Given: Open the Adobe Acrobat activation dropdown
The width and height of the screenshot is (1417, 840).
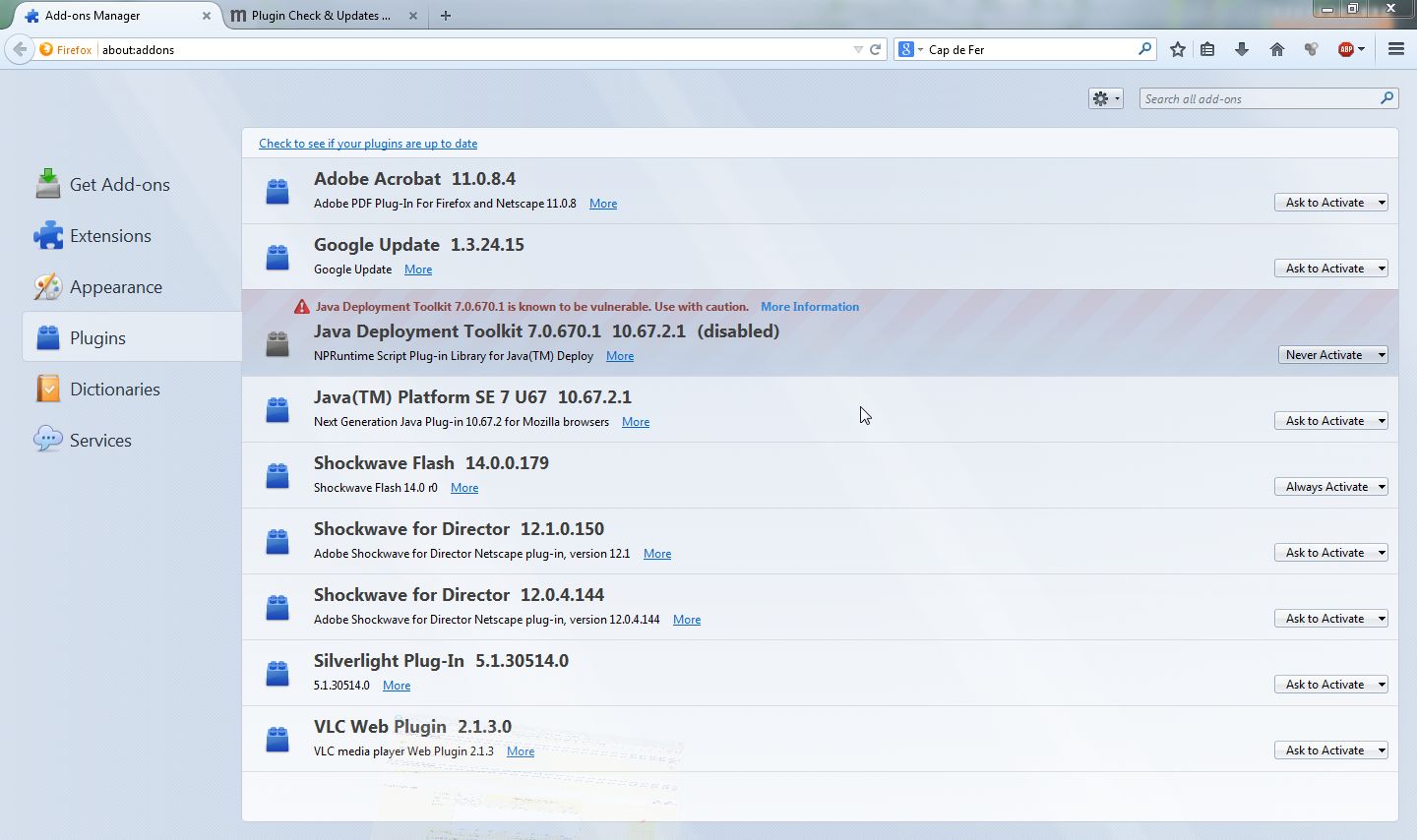Looking at the screenshot, I should pyautogui.click(x=1330, y=202).
